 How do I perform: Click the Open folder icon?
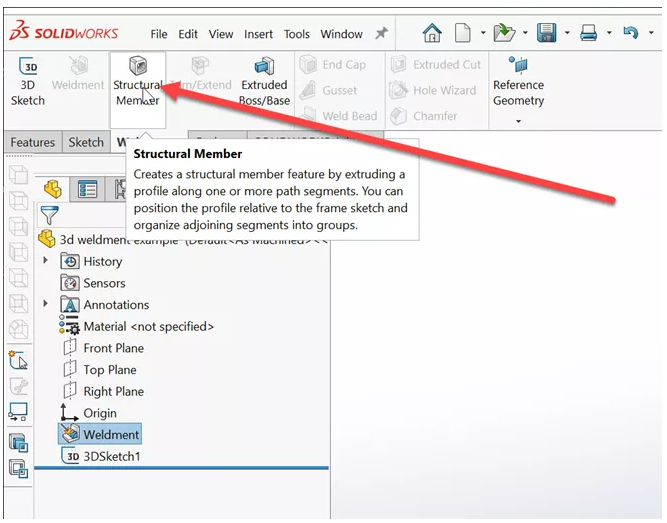(x=504, y=33)
